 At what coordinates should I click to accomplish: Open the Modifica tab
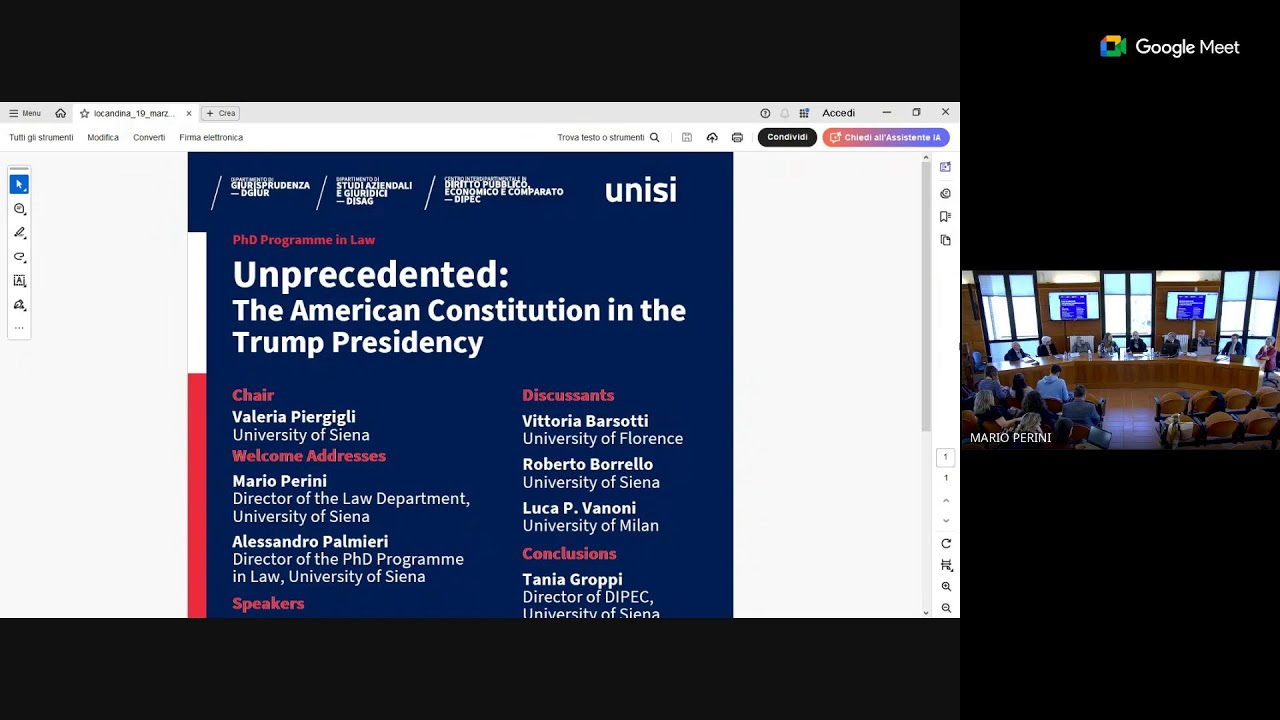(103, 137)
